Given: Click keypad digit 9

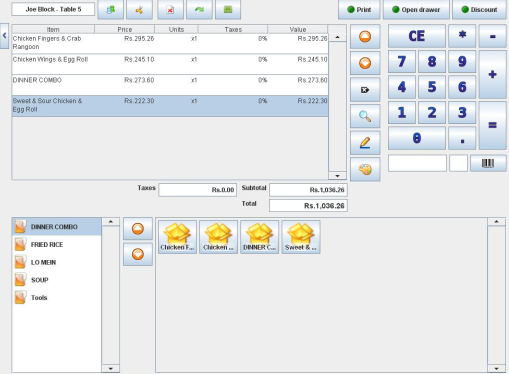Looking at the screenshot, I should click(x=462, y=62).
